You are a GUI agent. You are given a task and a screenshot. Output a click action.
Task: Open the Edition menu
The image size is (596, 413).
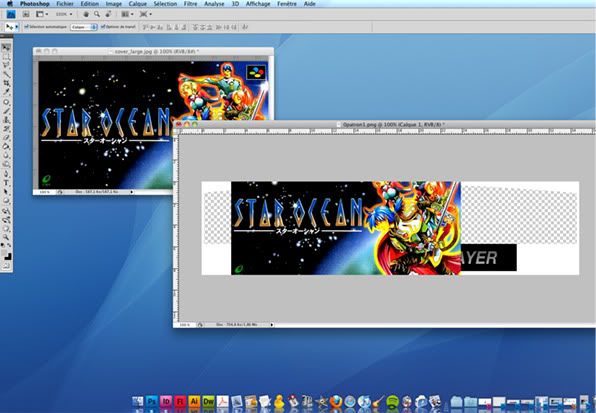(x=90, y=4)
